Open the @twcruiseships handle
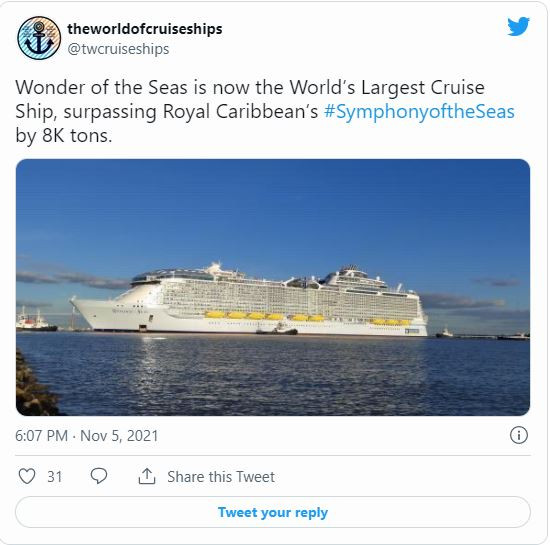Screen dimensions: 550x545 click(118, 49)
